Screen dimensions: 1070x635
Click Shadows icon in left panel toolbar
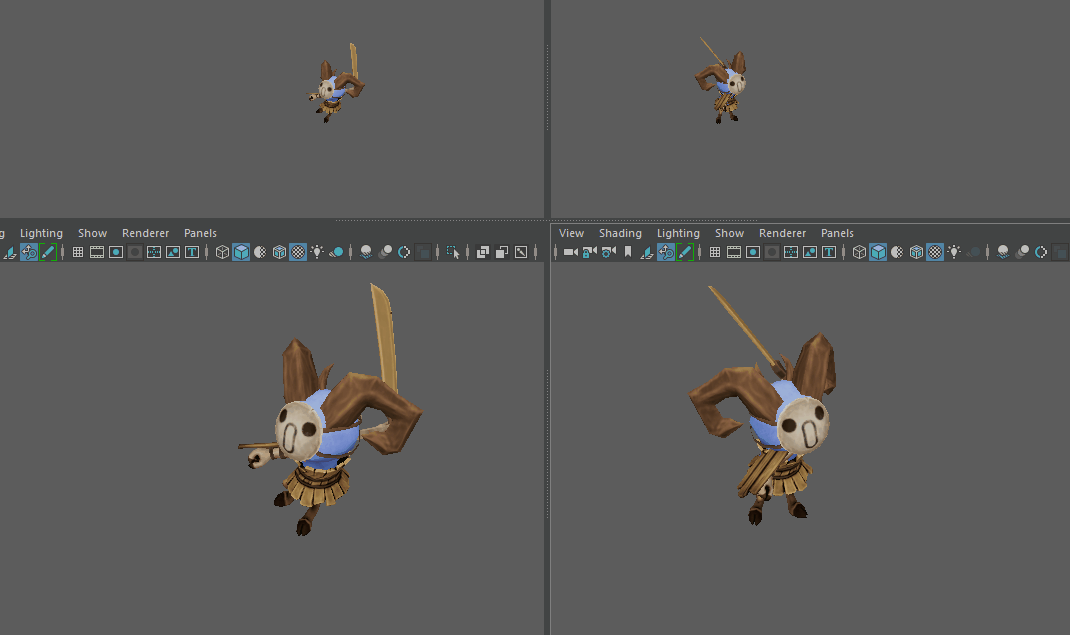pyautogui.click(x=336, y=252)
